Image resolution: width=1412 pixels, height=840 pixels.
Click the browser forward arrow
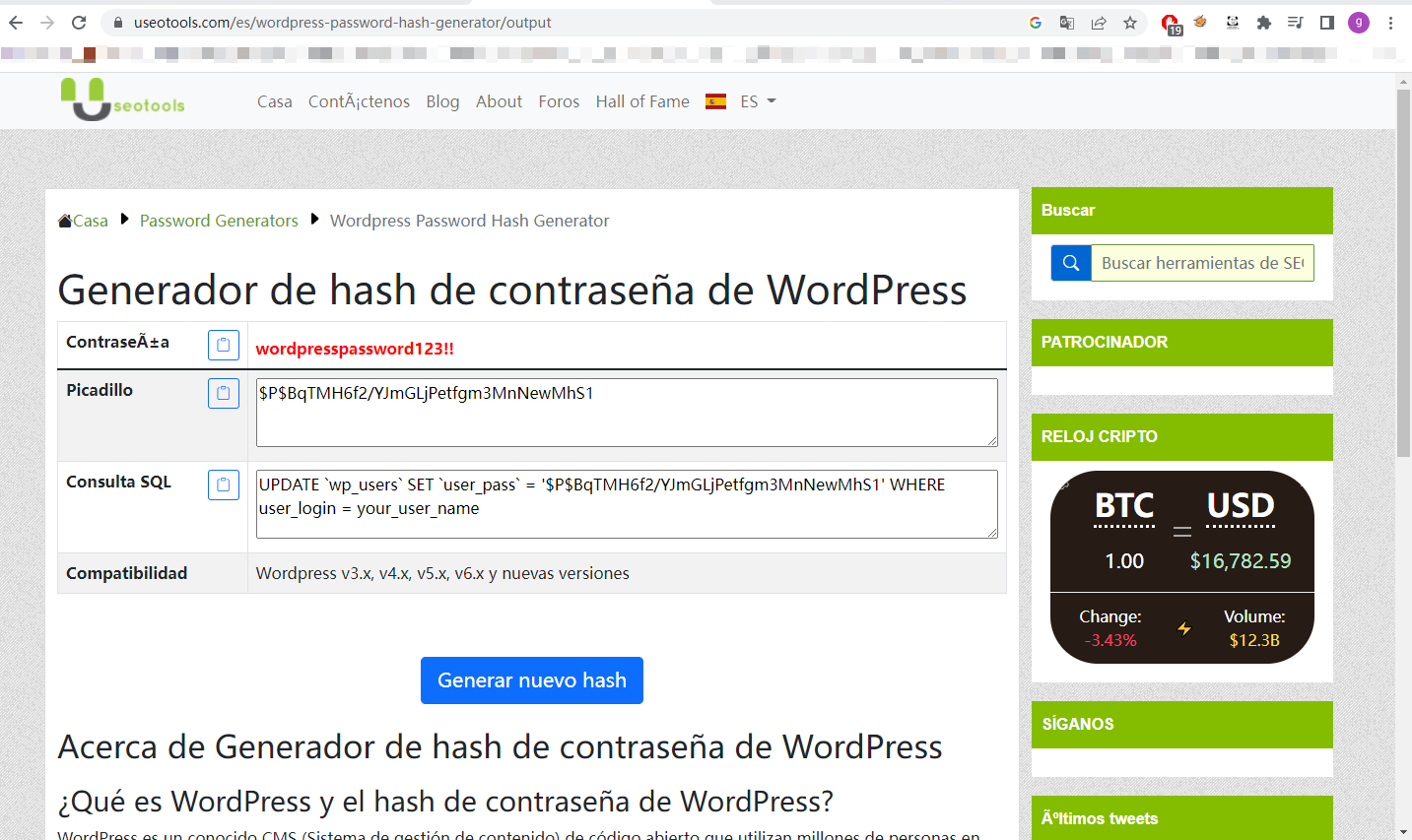pyautogui.click(x=47, y=23)
